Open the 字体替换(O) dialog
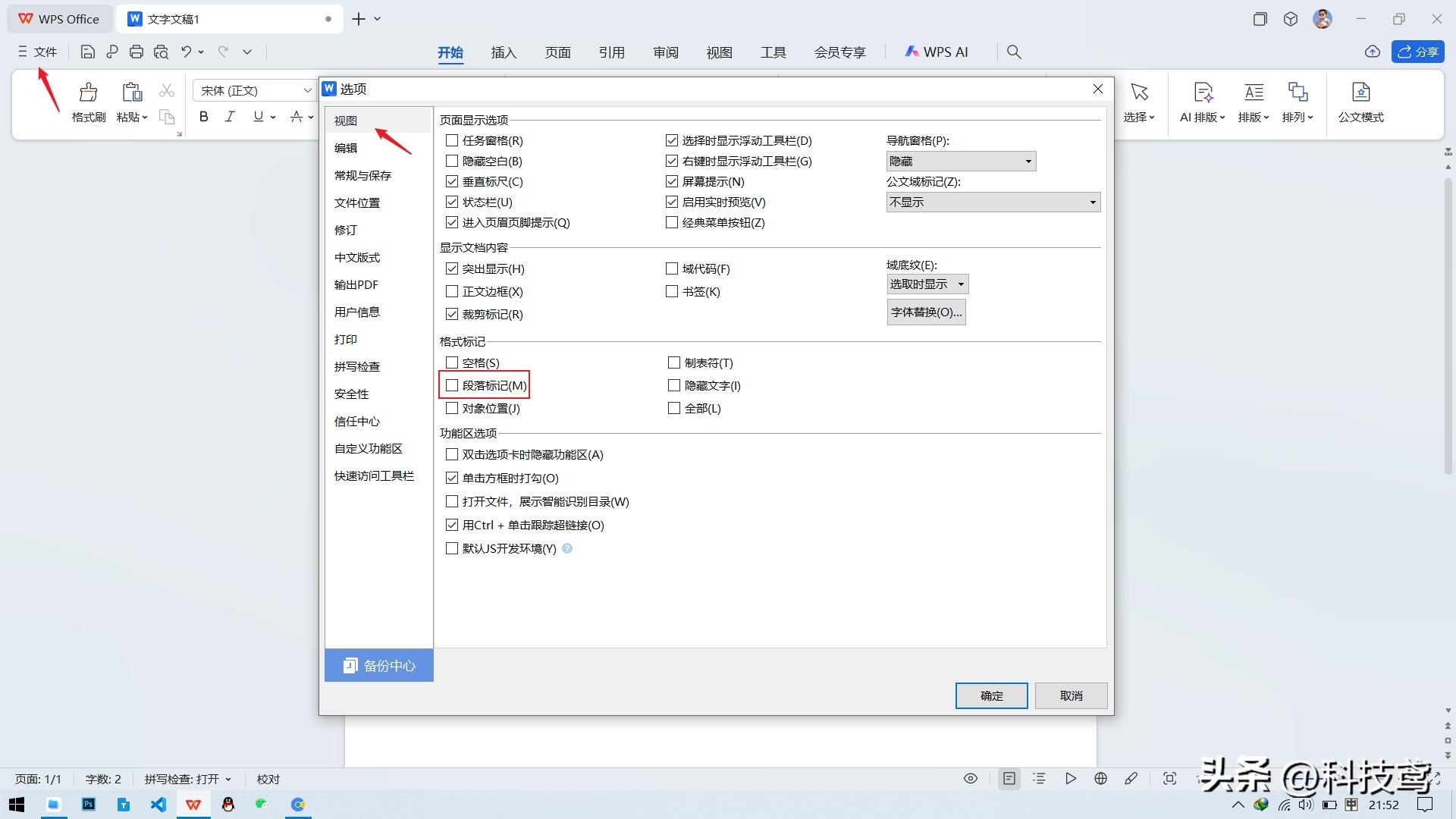This screenshot has height=819, width=1456. tap(926, 312)
